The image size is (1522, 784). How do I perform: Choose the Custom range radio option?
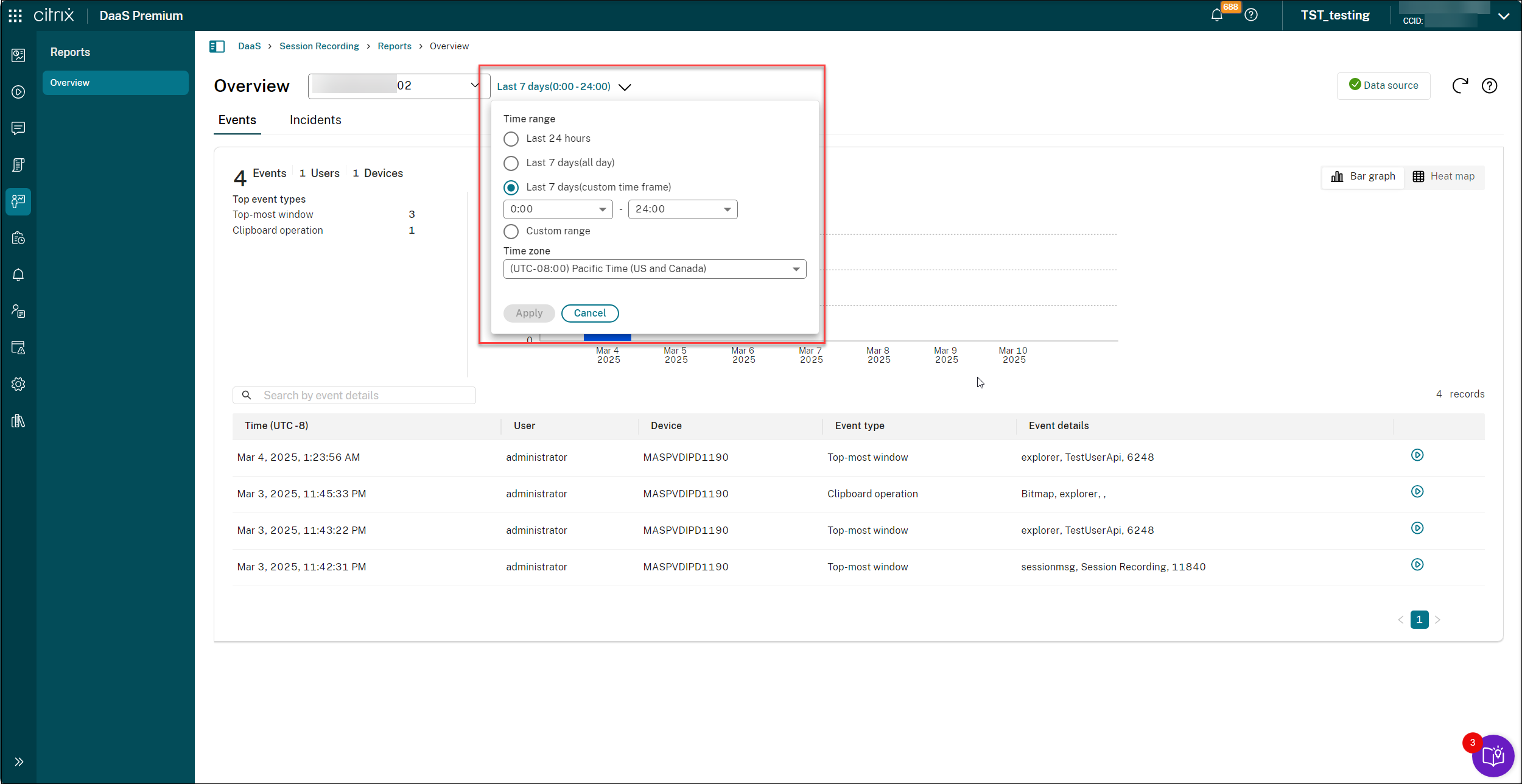pos(511,231)
